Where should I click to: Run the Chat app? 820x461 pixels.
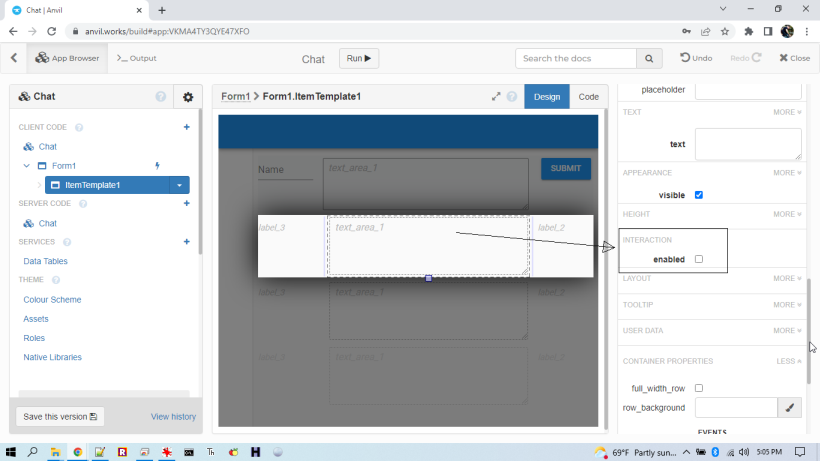point(359,59)
